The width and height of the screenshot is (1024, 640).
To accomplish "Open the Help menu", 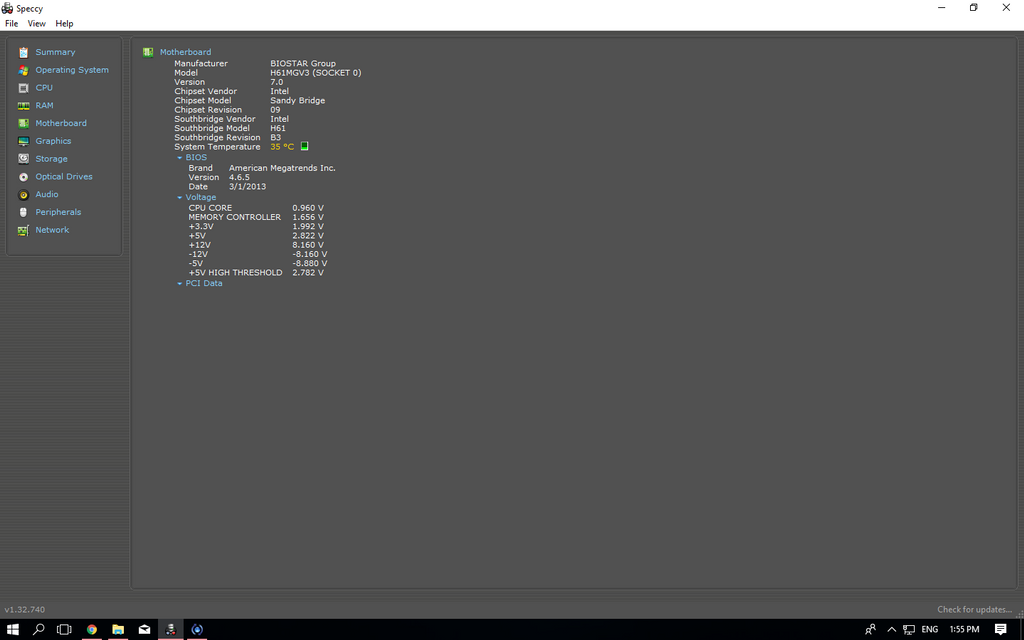I will (x=64, y=24).
